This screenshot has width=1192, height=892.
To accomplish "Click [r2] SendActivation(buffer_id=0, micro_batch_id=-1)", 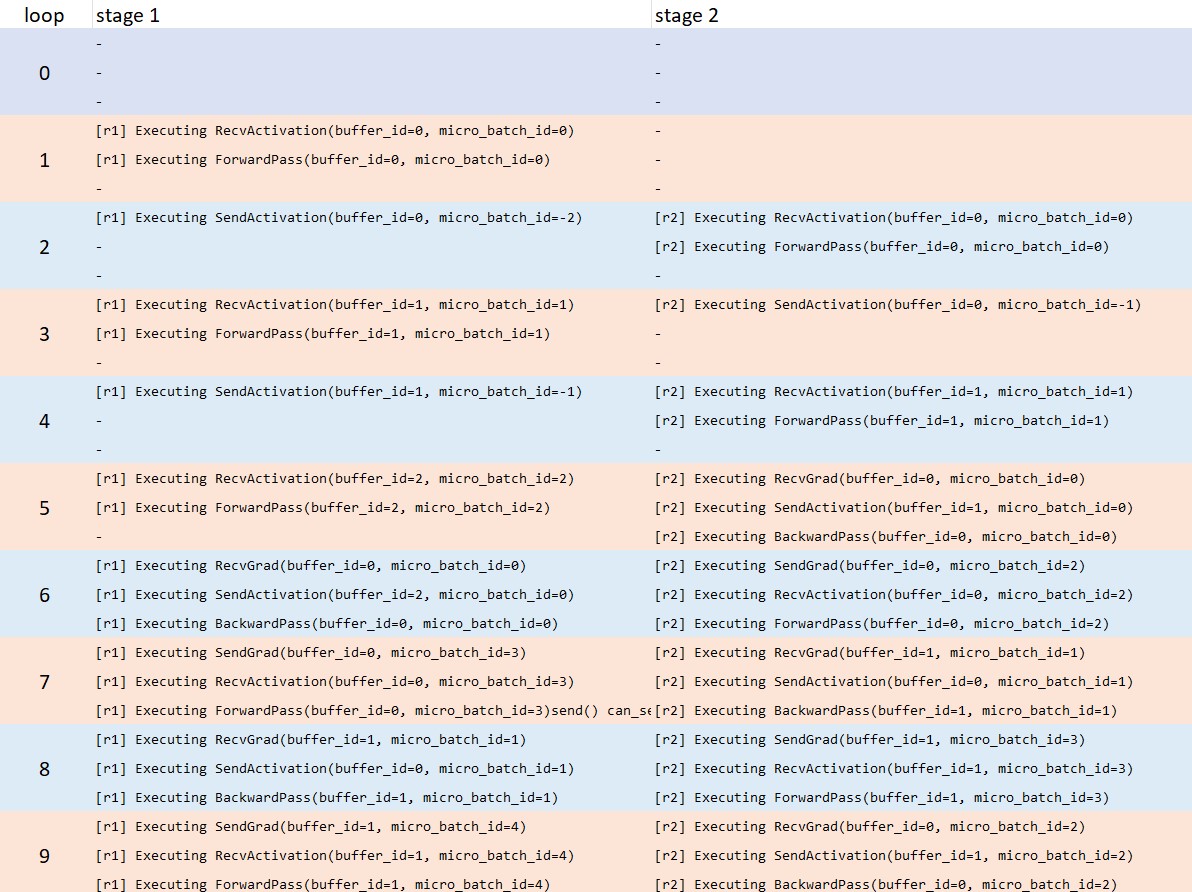I will [898, 305].
